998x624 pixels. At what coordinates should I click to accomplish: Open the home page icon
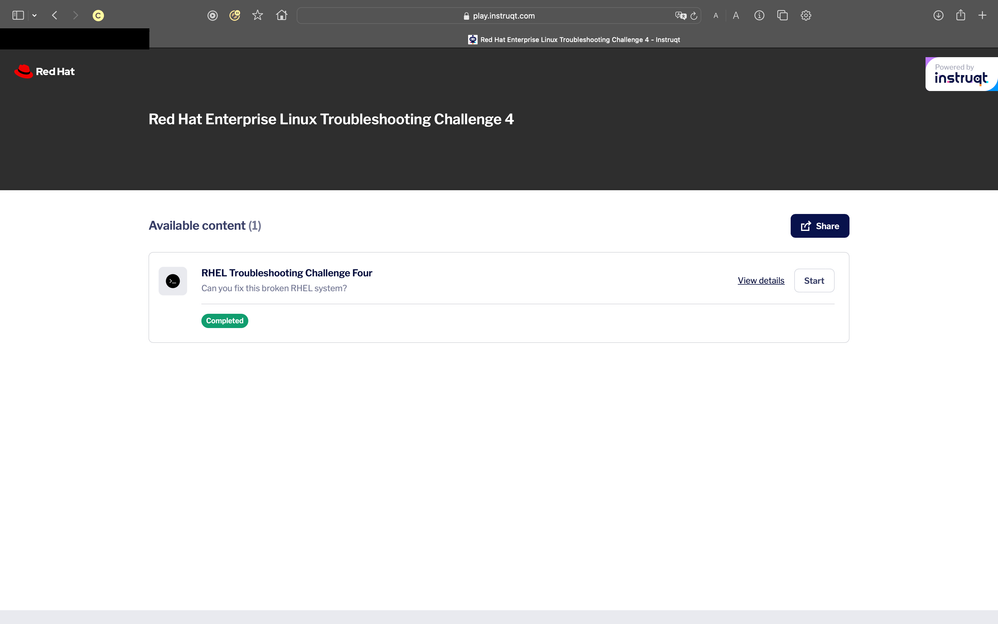[281, 16]
